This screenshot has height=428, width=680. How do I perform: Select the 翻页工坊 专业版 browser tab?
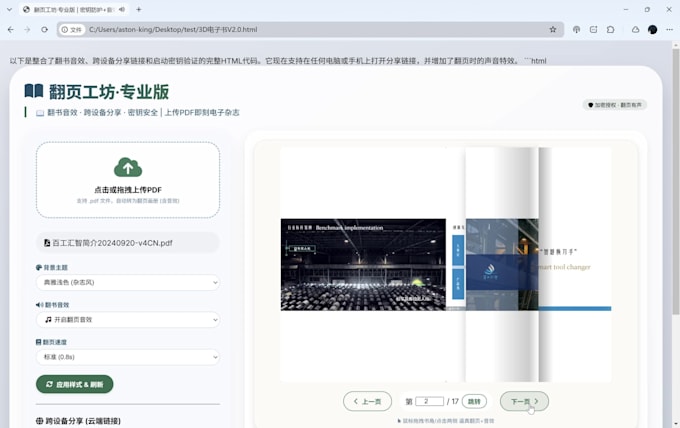pos(74,9)
